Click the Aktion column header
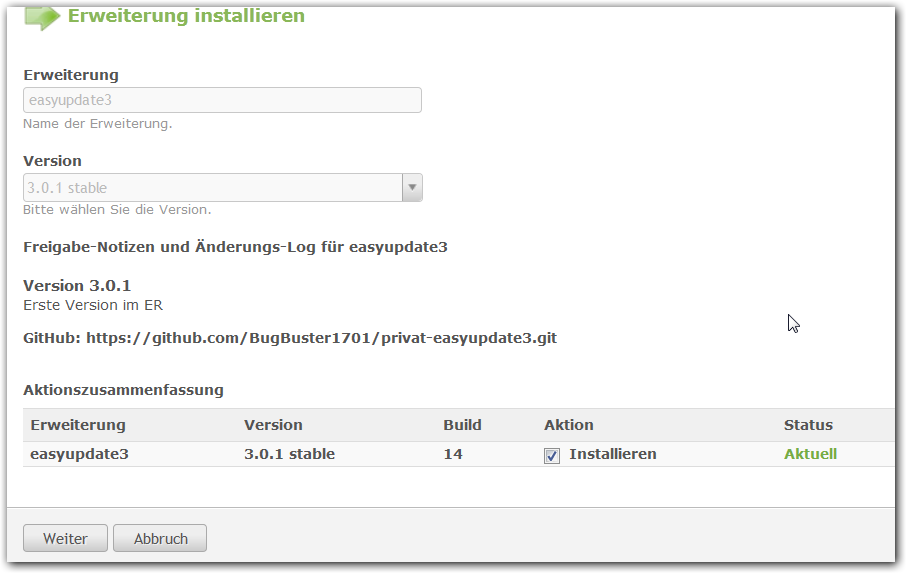The width and height of the screenshot is (906, 573). pyautogui.click(x=569, y=425)
